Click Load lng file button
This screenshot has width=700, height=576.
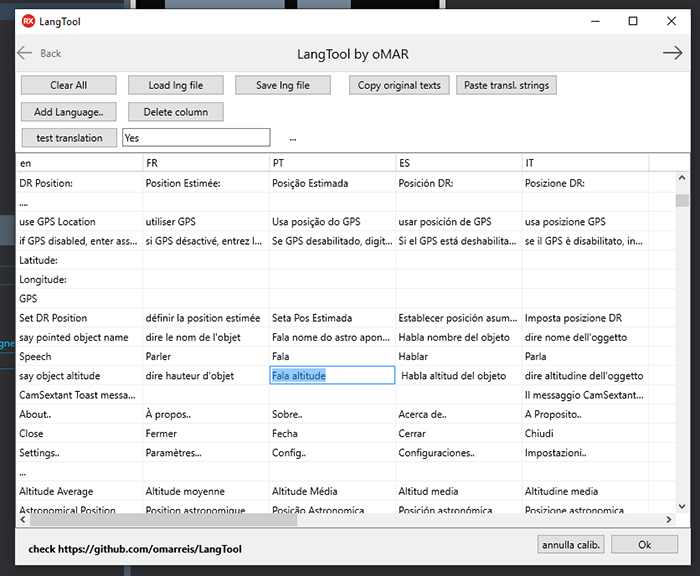(x=176, y=85)
